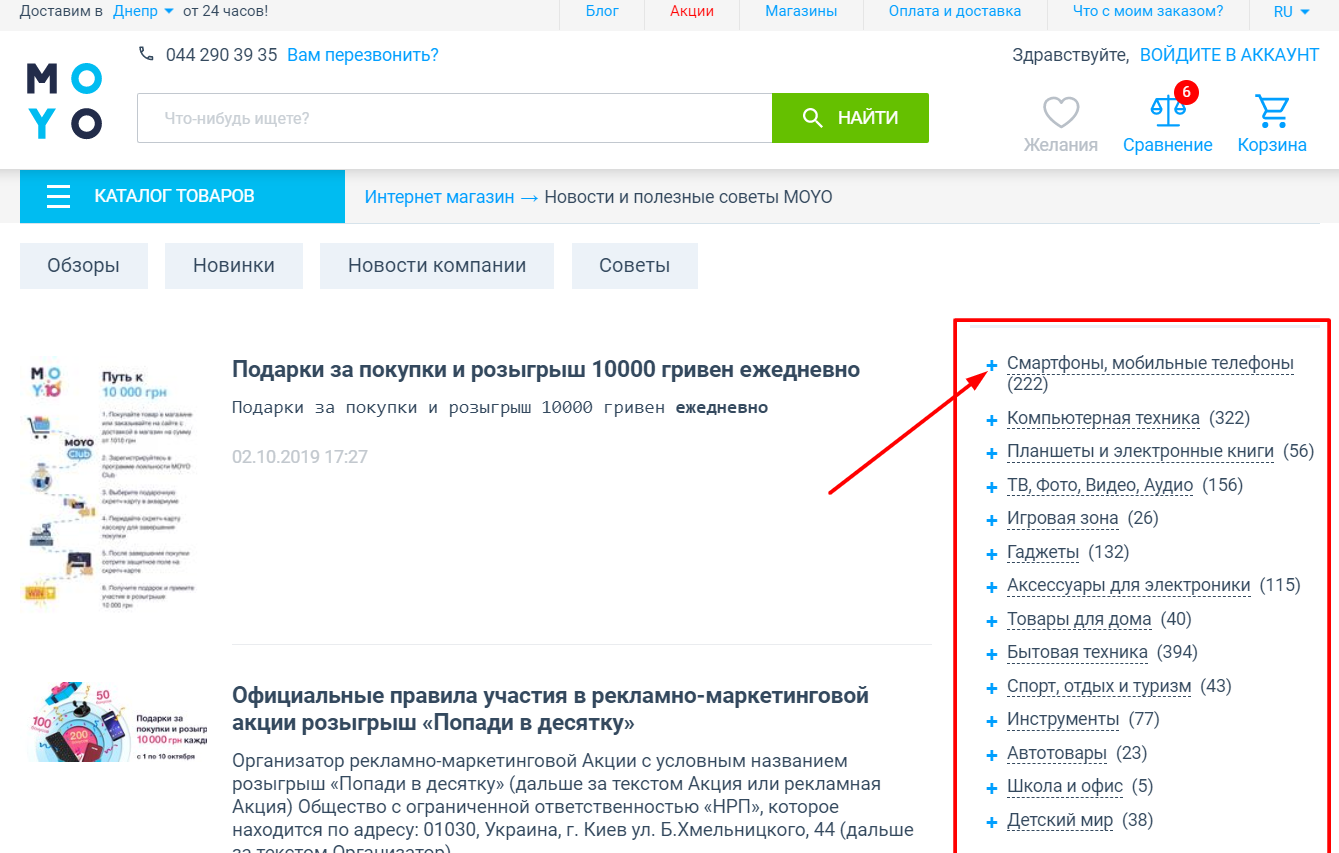Open the Акции menu item
The image size is (1339, 853).
[692, 11]
